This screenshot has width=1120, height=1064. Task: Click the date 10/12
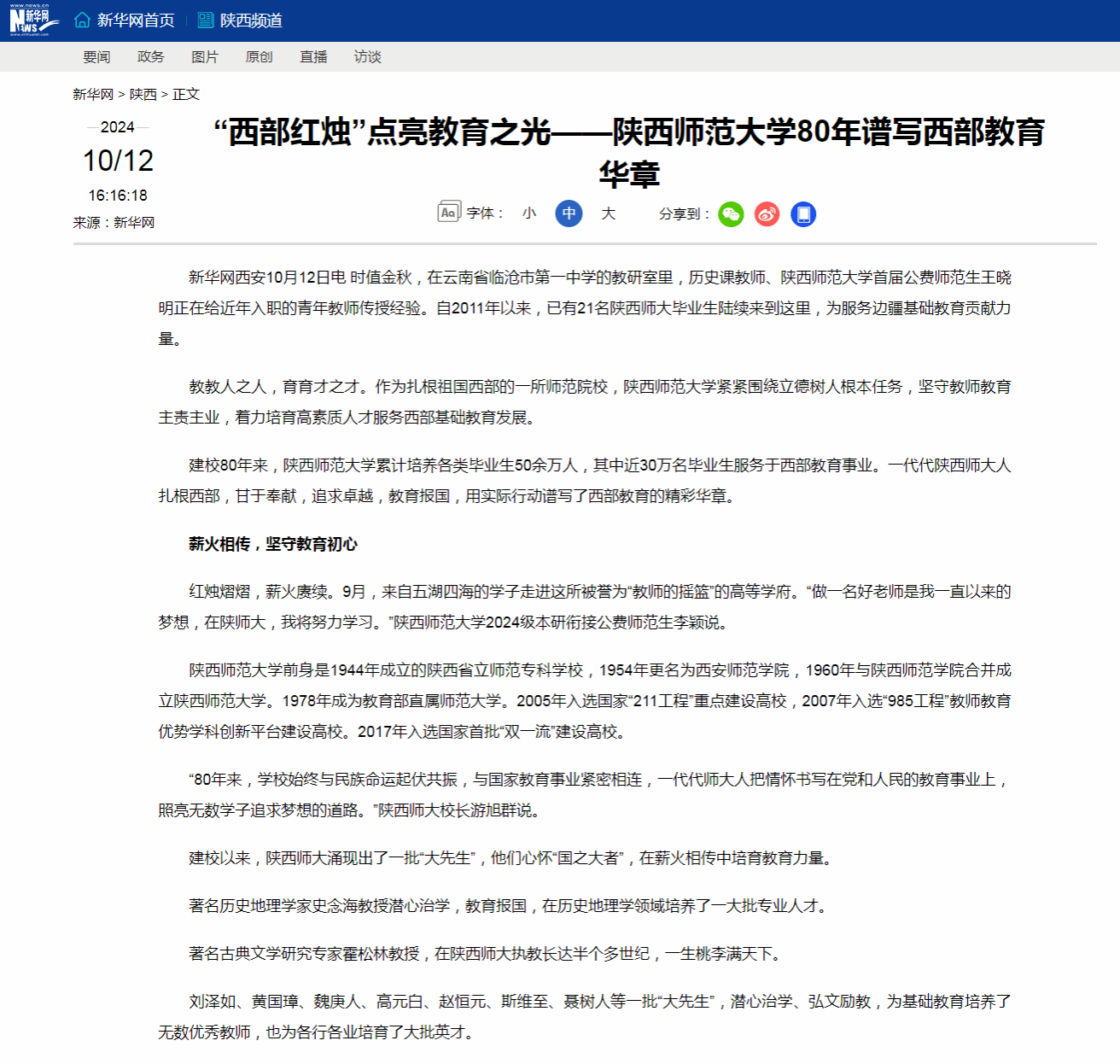pyautogui.click(x=118, y=161)
